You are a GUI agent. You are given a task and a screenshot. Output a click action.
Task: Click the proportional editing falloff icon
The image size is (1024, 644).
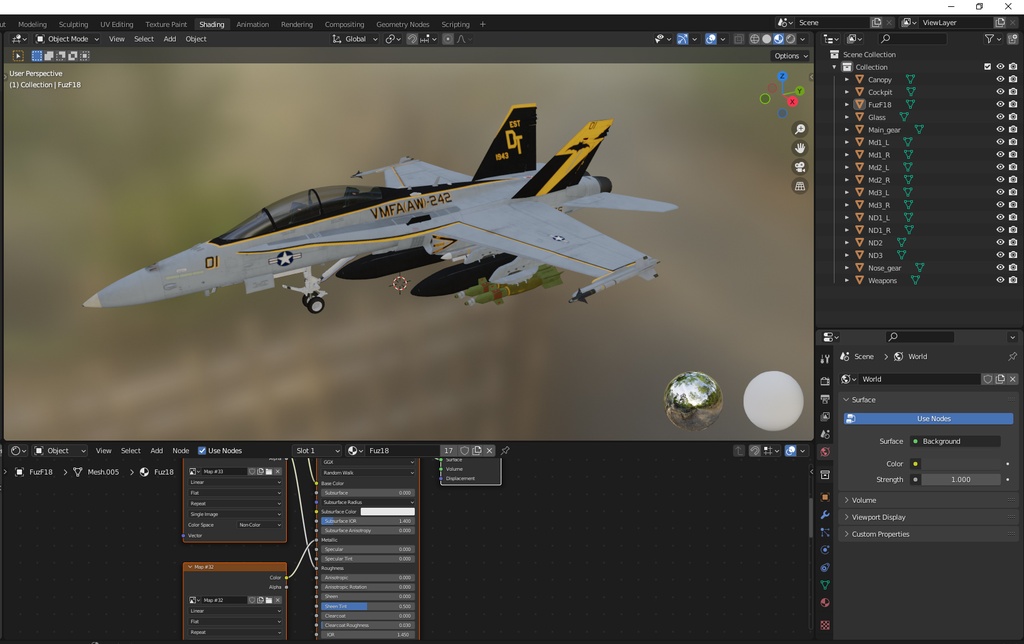462,39
